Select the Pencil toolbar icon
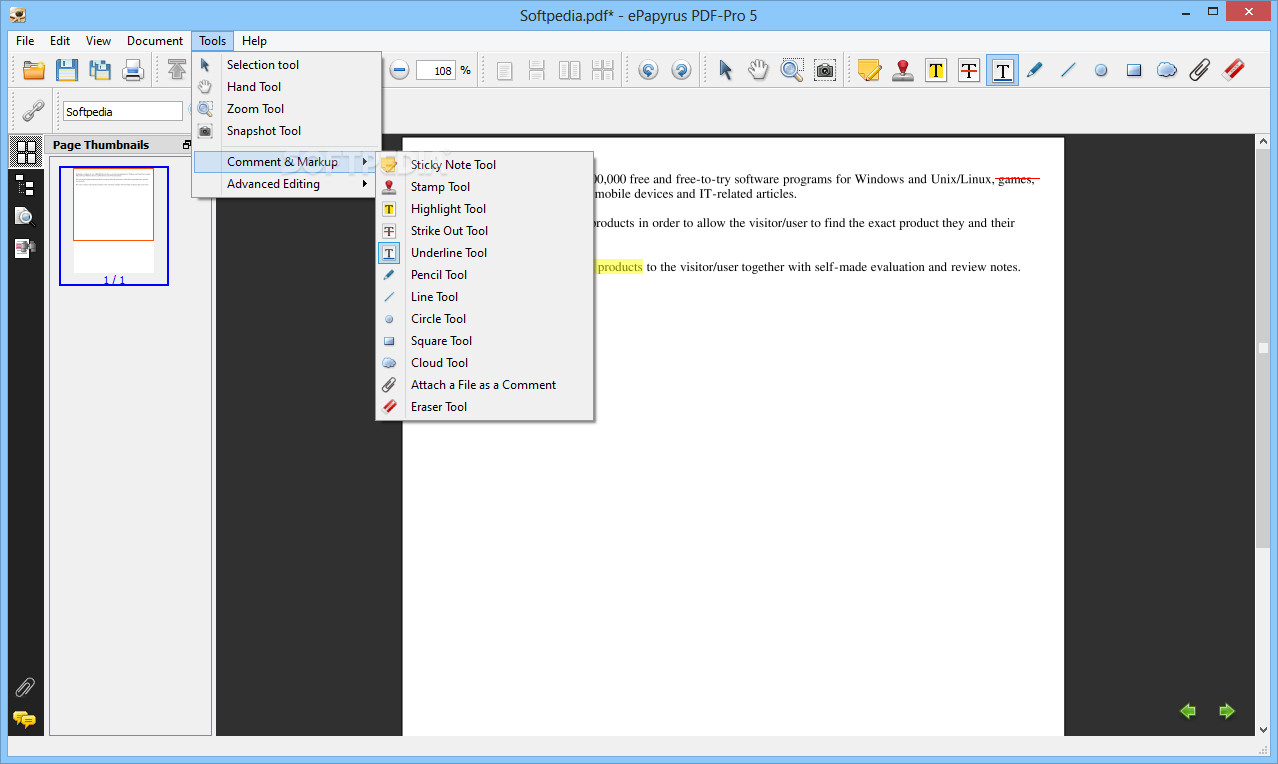Image resolution: width=1278 pixels, height=764 pixels. (x=1035, y=70)
